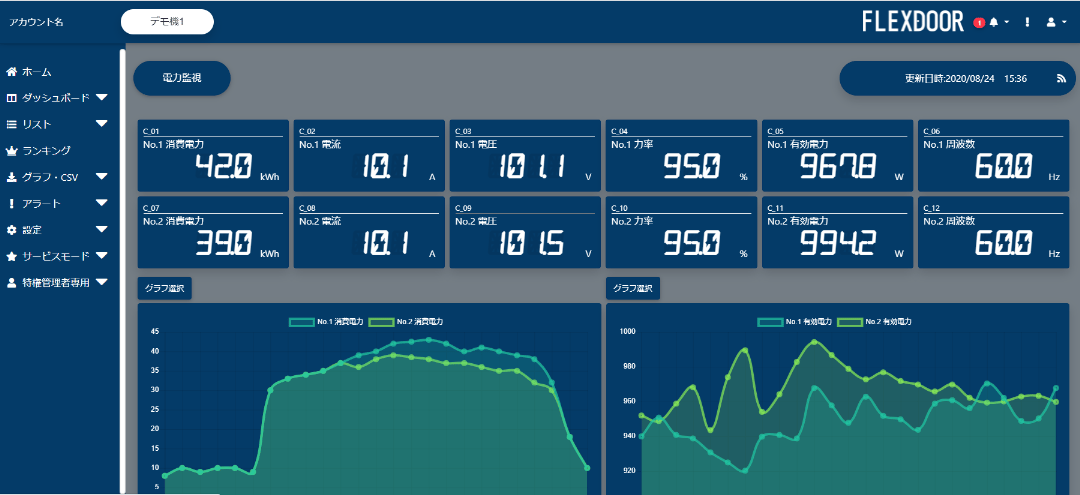Click the Home house icon in sidebar
The height and width of the screenshot is (495, 1080).
coord(11,72)
